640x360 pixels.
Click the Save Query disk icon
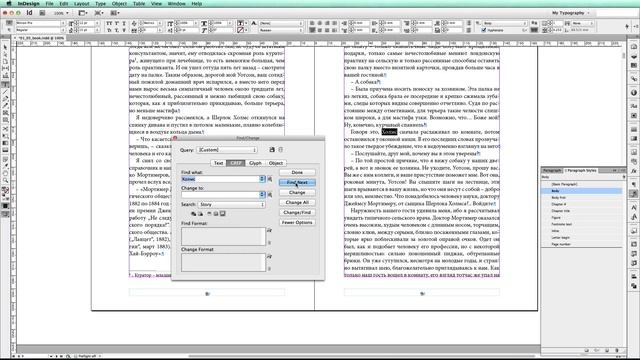click(x=272, y=150)
